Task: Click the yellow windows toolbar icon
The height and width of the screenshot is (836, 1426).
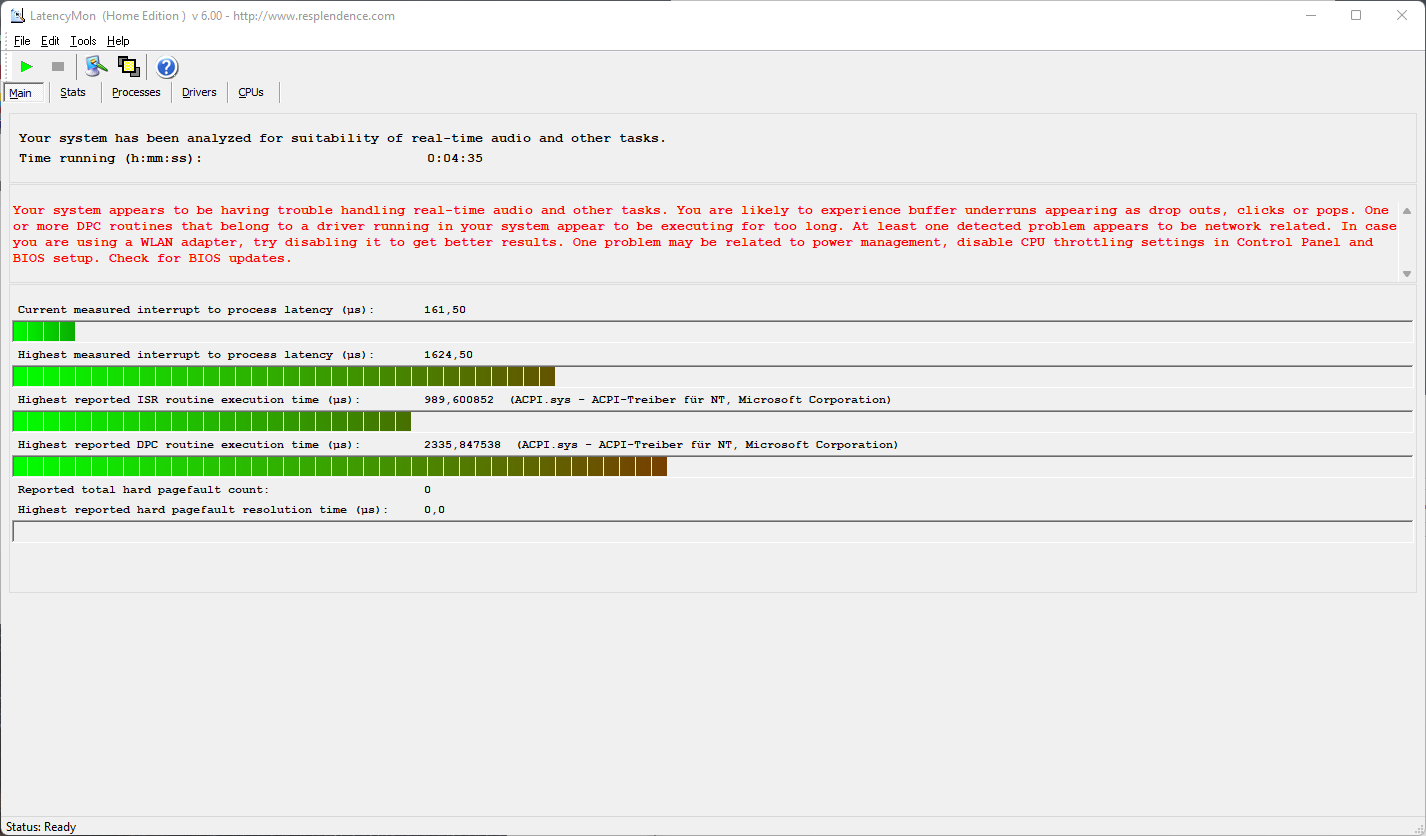Action: [x=128, y=67]
